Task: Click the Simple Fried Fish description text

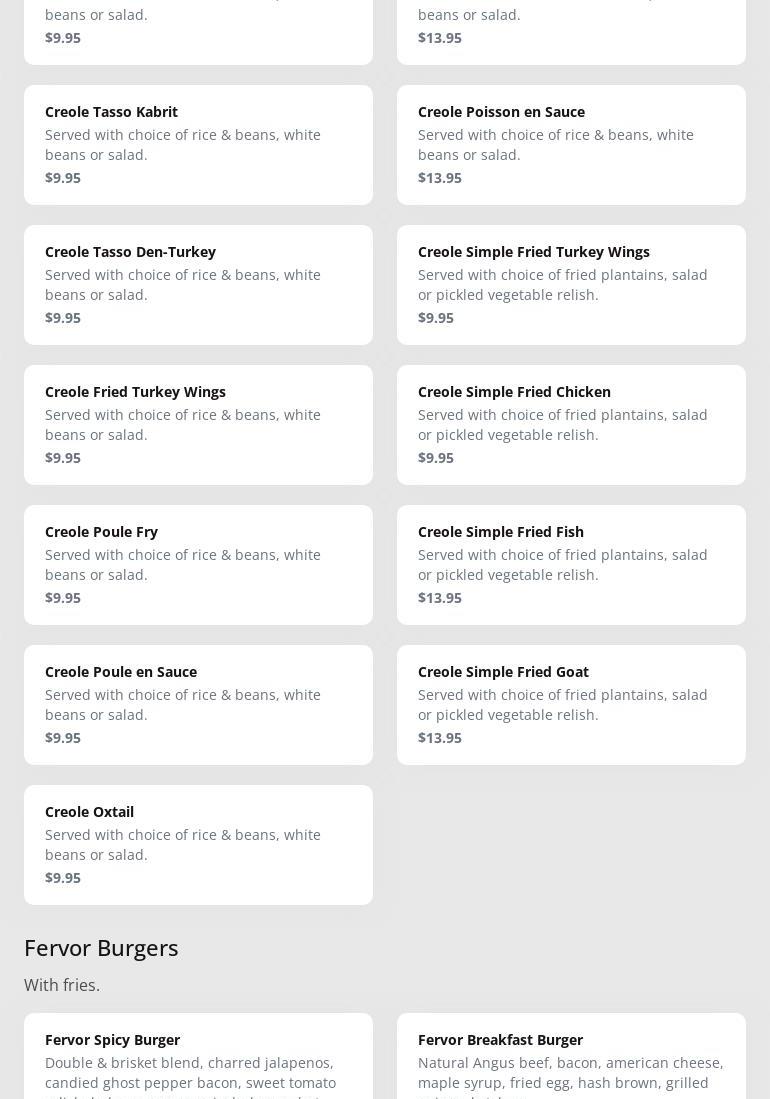Action: 562,564
